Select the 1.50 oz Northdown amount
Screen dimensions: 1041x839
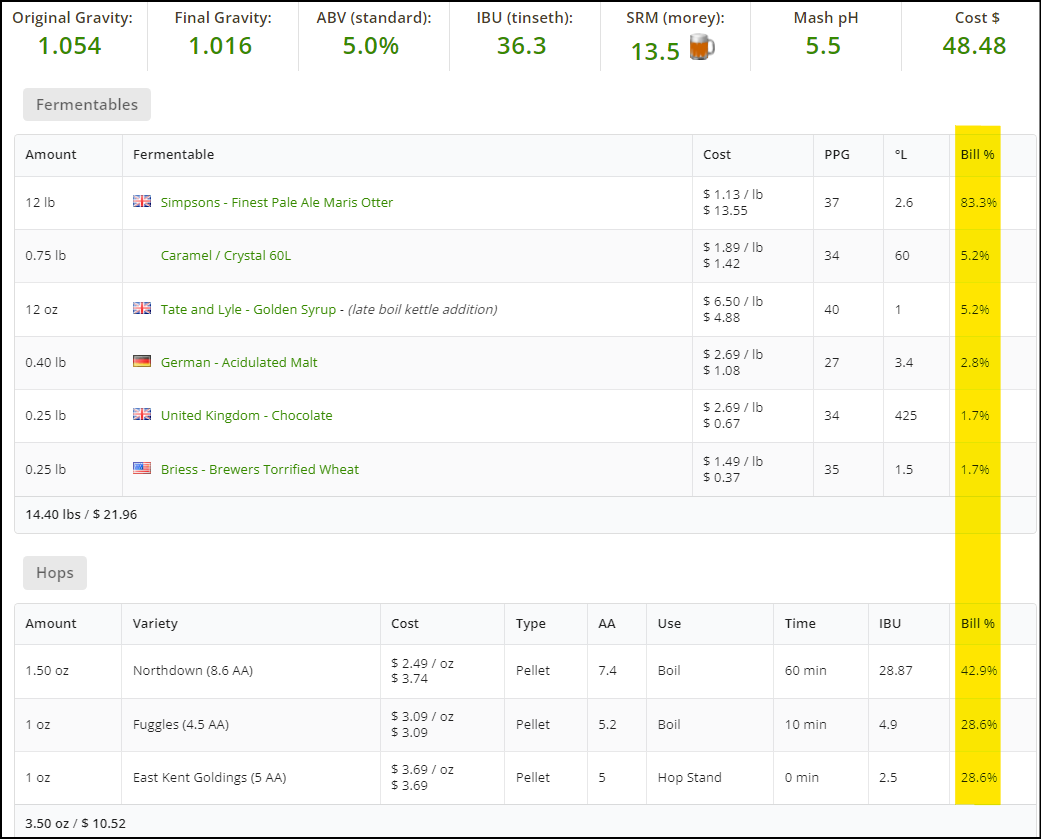tap(47, 670)
